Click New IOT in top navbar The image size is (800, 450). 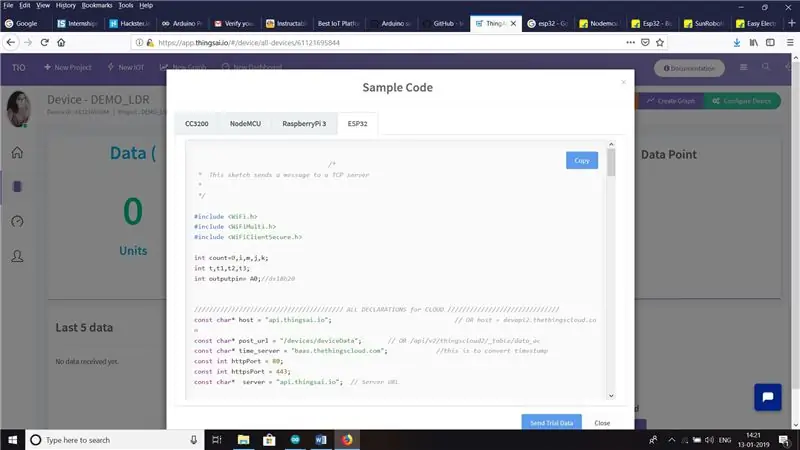click(126, 67)
